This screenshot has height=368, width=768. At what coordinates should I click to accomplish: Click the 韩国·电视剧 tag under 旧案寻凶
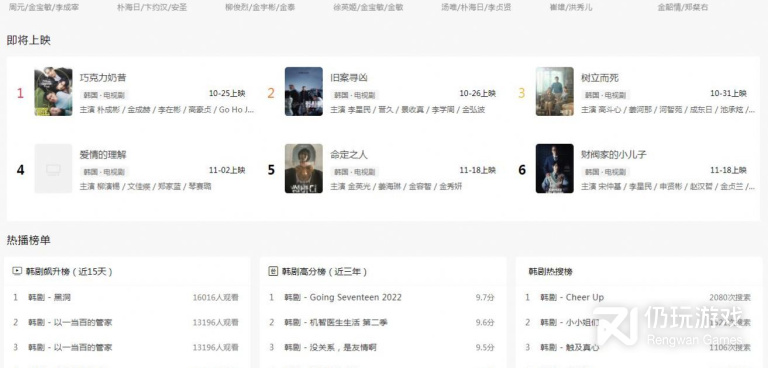355,95
